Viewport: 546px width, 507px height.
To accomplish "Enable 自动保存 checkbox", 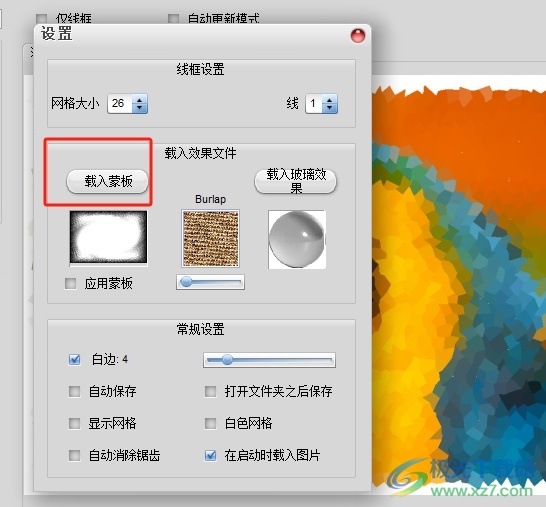I will pos(75,391).
